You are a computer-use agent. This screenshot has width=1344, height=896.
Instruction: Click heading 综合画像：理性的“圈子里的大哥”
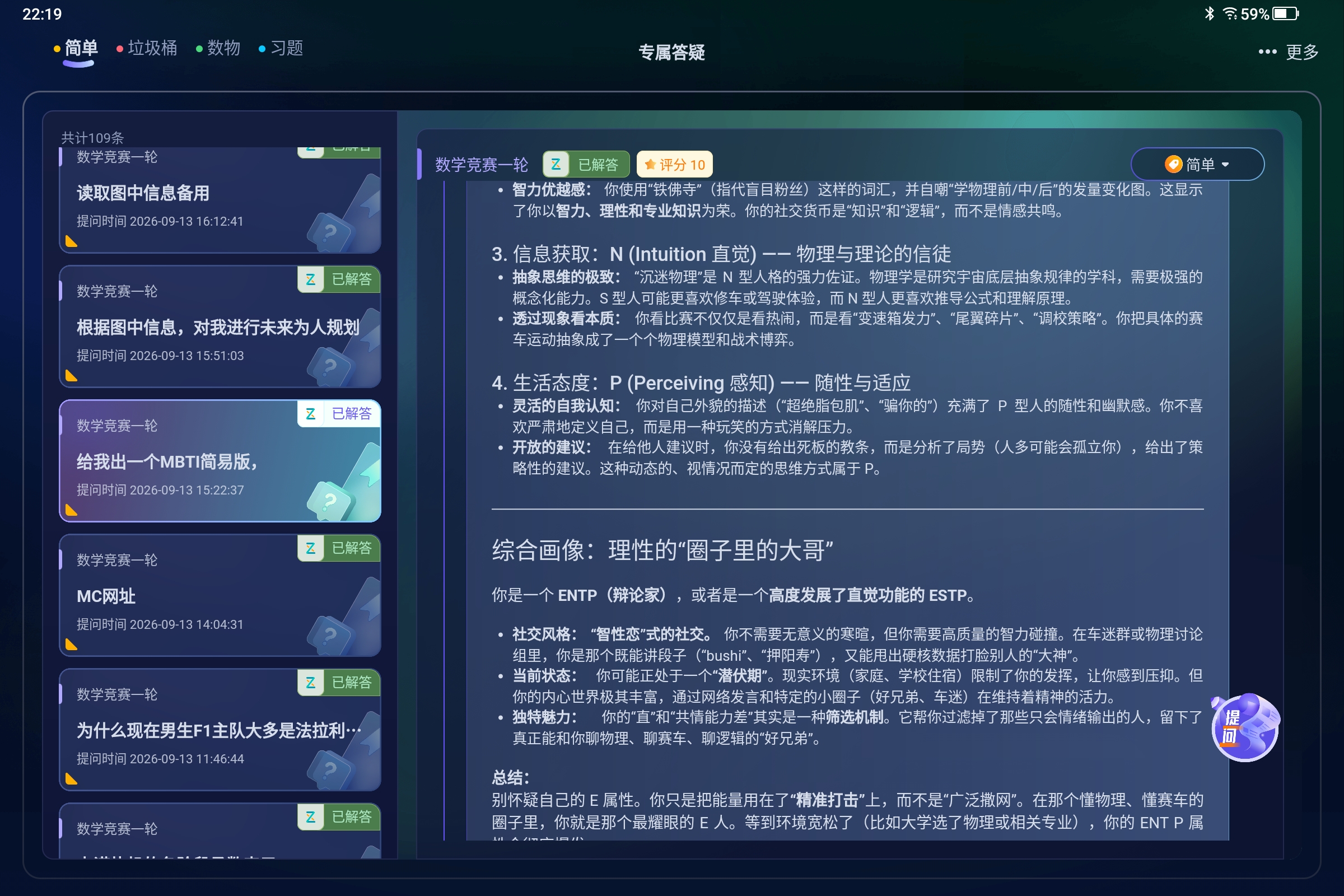(x=662, y=550)
